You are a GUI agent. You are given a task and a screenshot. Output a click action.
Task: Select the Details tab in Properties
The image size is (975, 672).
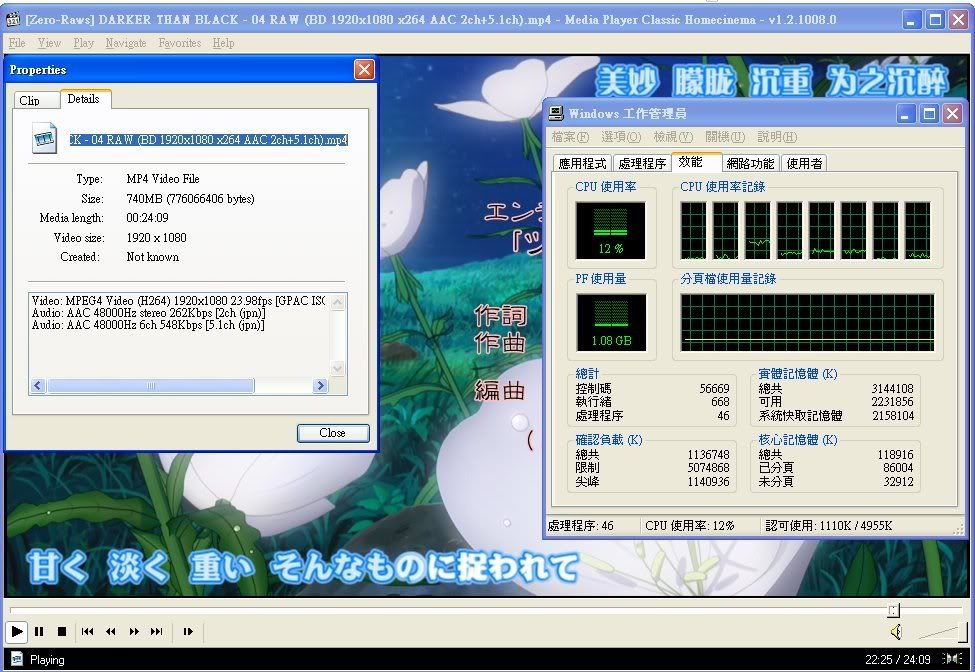[84, 99]
